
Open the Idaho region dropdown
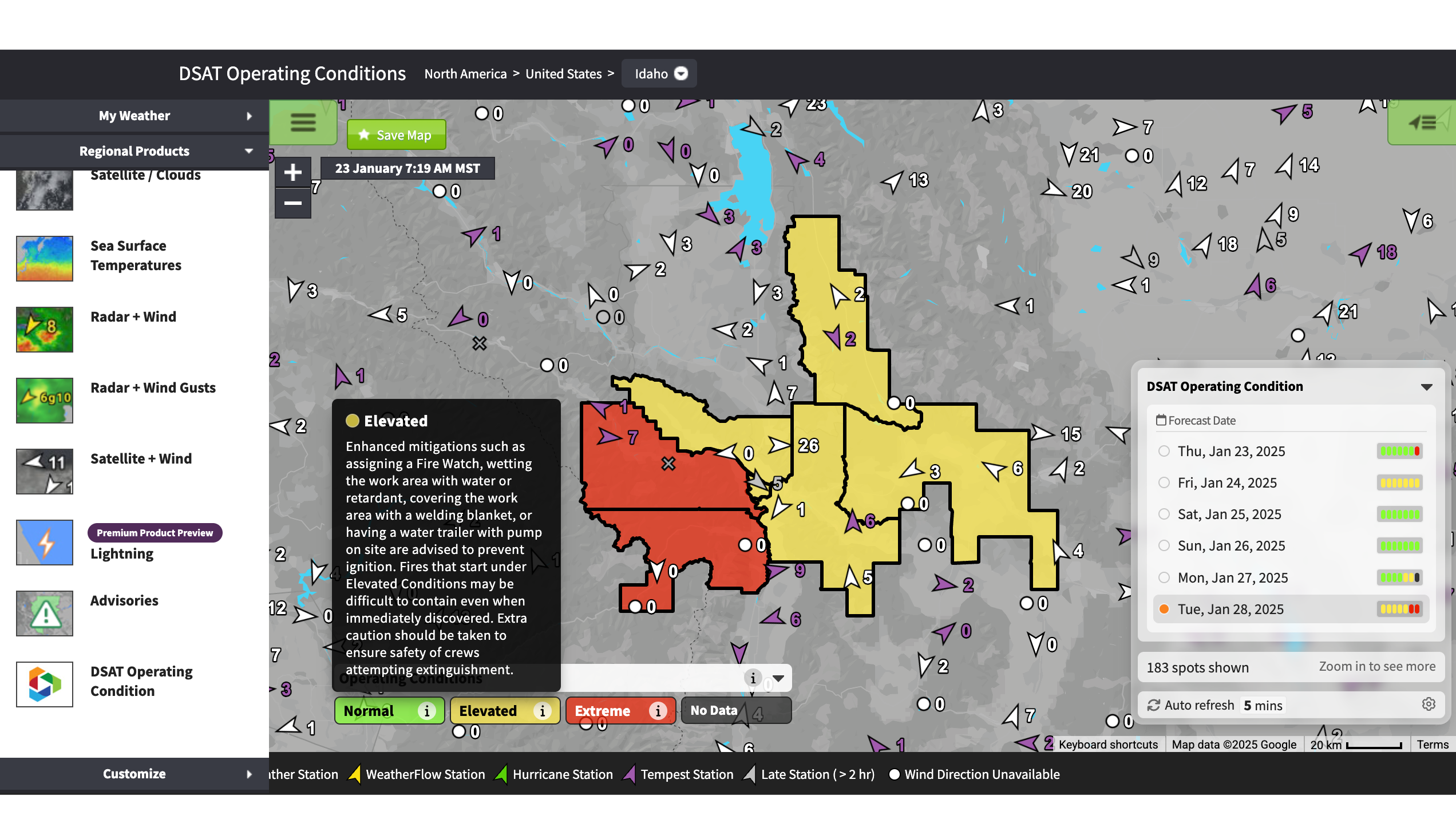(659, 73)
